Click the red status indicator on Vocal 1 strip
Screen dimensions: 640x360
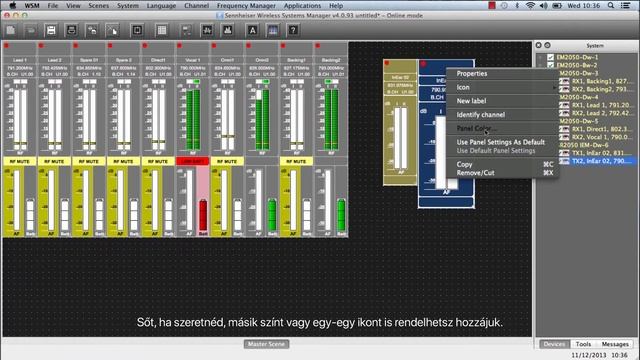click(x=180, y=46)
